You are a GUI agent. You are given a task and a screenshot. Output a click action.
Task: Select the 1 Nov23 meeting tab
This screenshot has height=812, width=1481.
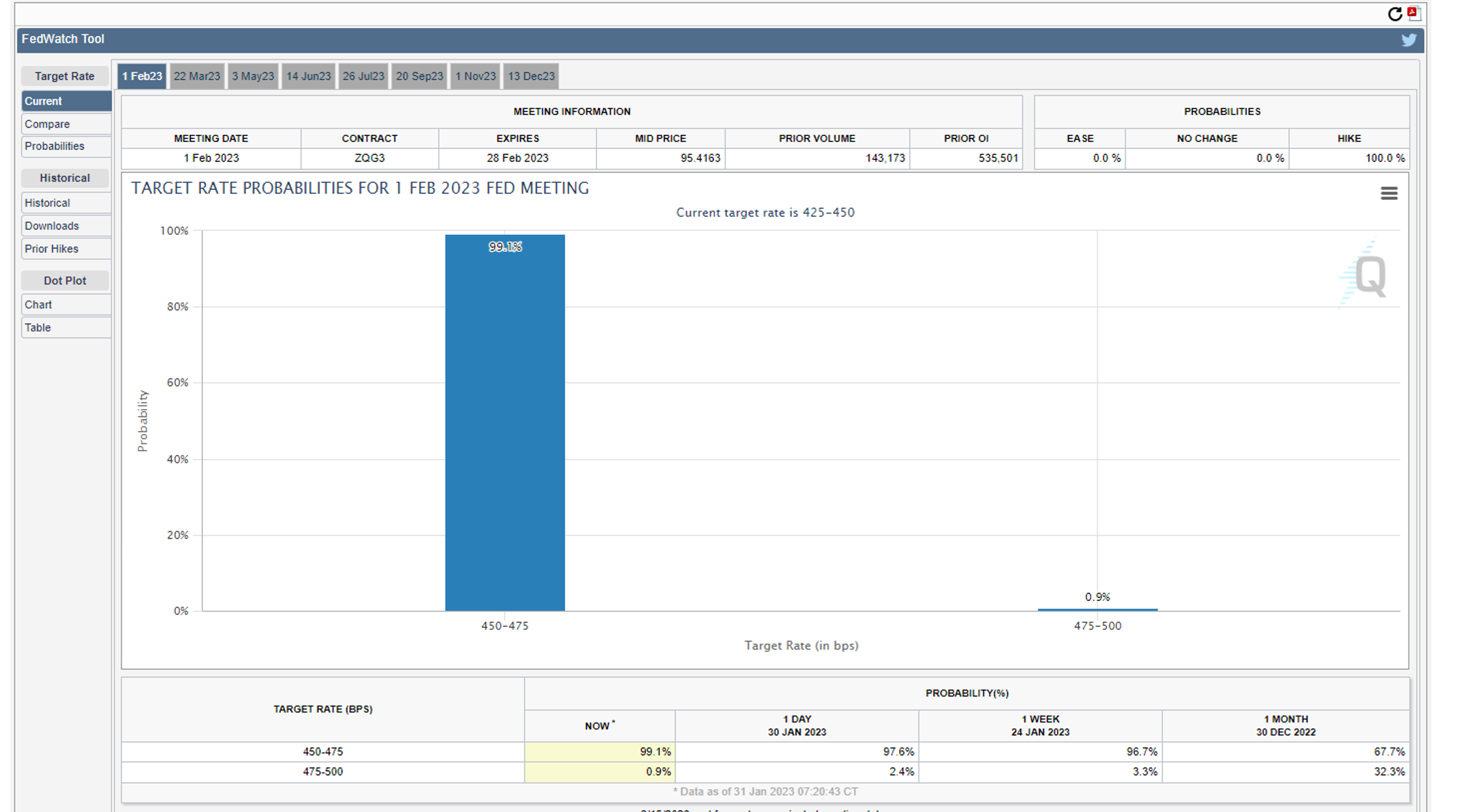(x=476, y=76)
